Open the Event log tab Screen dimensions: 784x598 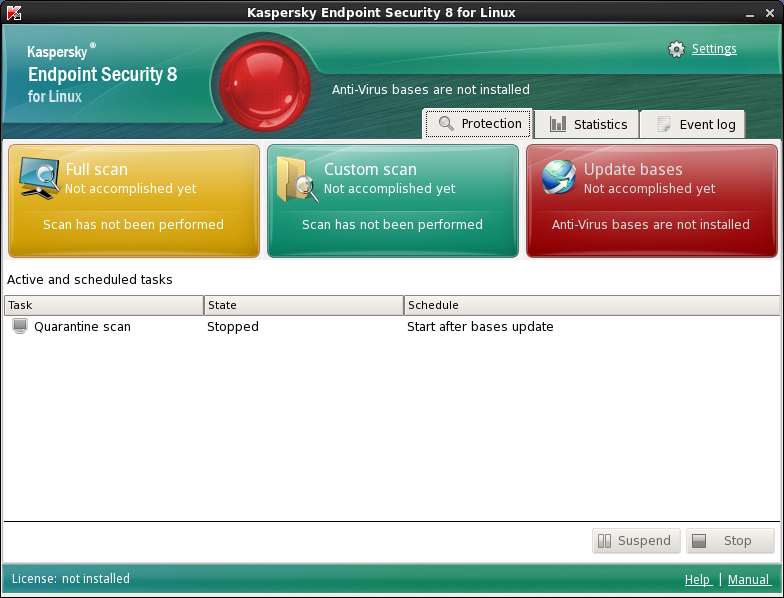point(693,124)
